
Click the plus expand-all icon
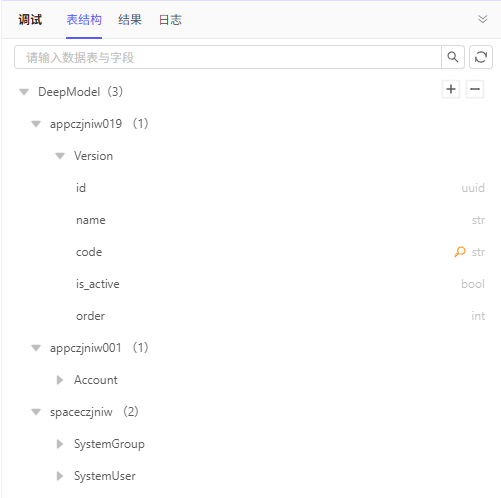click(451, 89)
